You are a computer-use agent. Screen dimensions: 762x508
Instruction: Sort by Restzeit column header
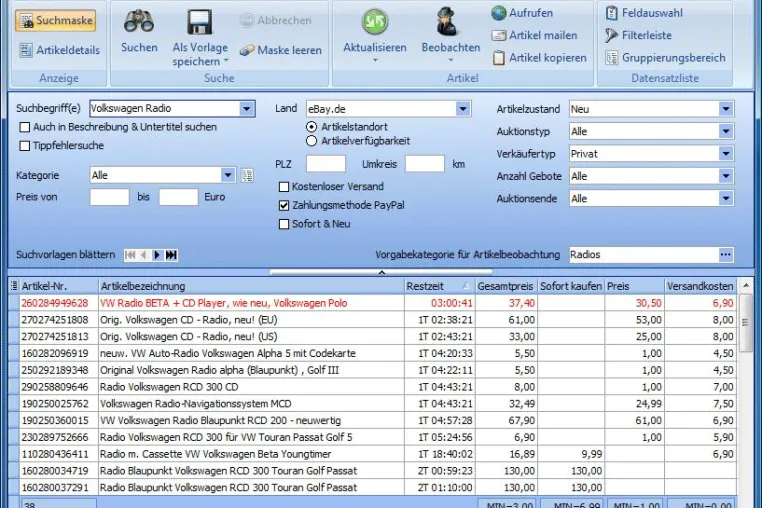click(x=439, y=286)
